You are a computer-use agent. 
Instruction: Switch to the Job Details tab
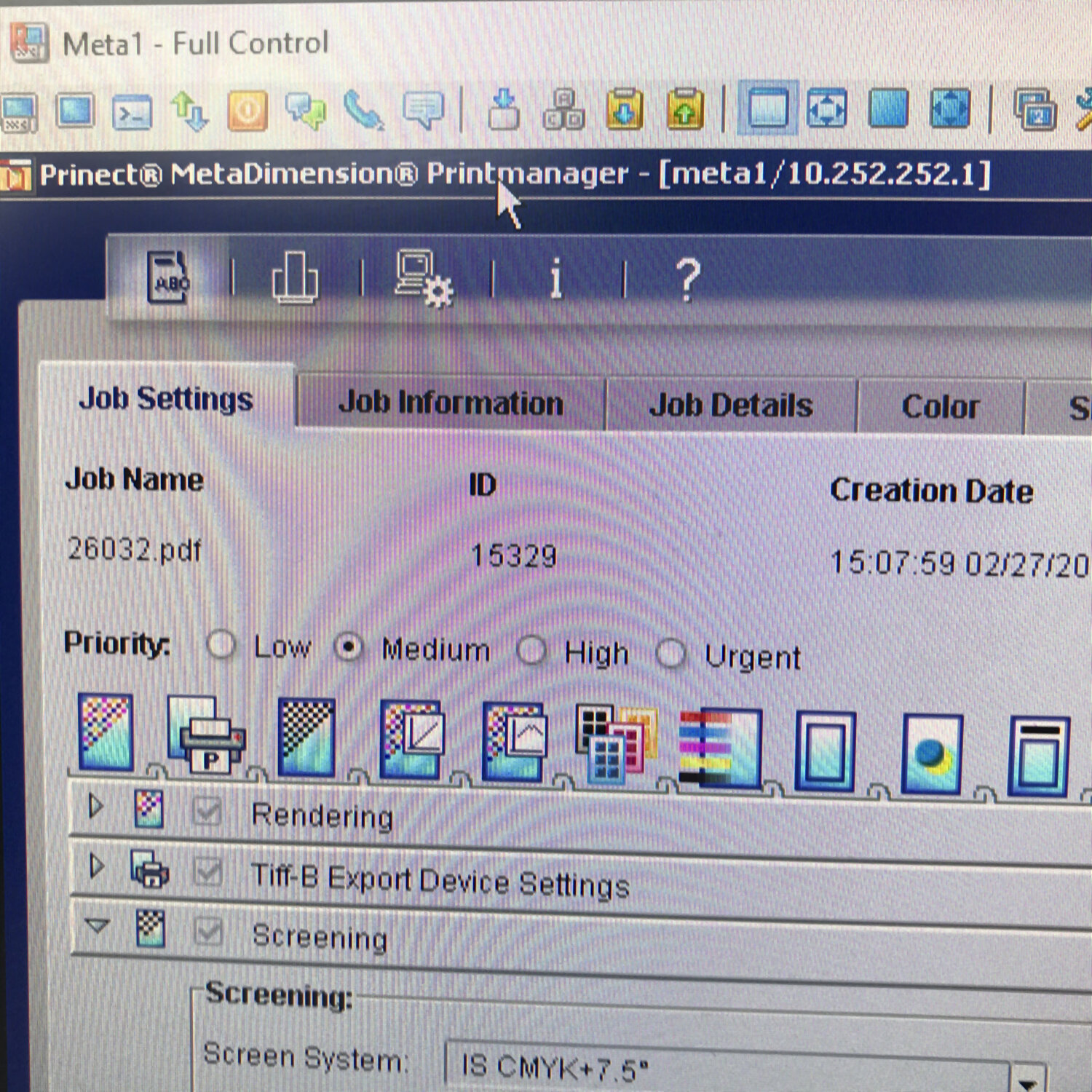[731, 405]
